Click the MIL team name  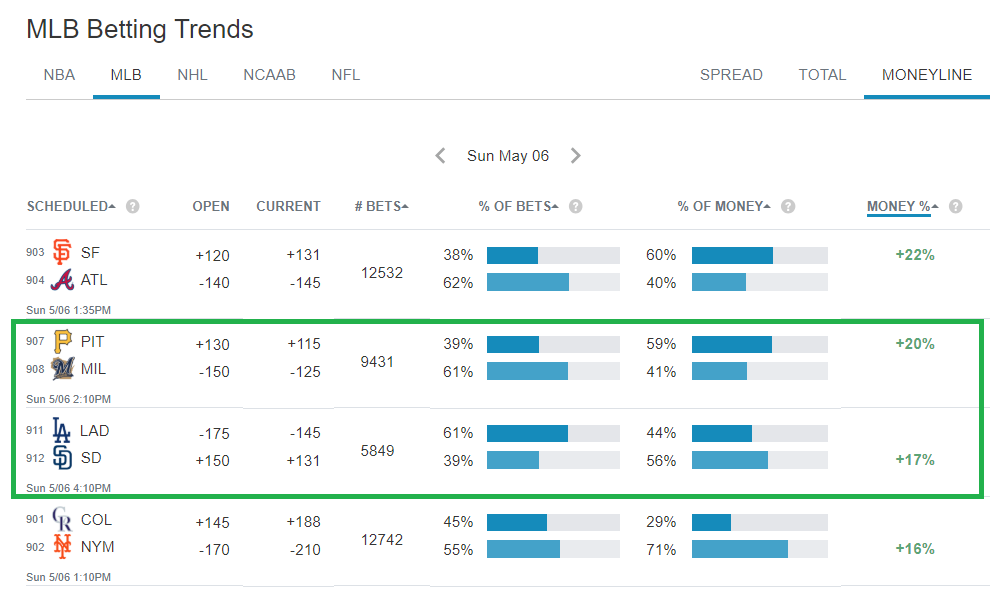coord(94,369)
